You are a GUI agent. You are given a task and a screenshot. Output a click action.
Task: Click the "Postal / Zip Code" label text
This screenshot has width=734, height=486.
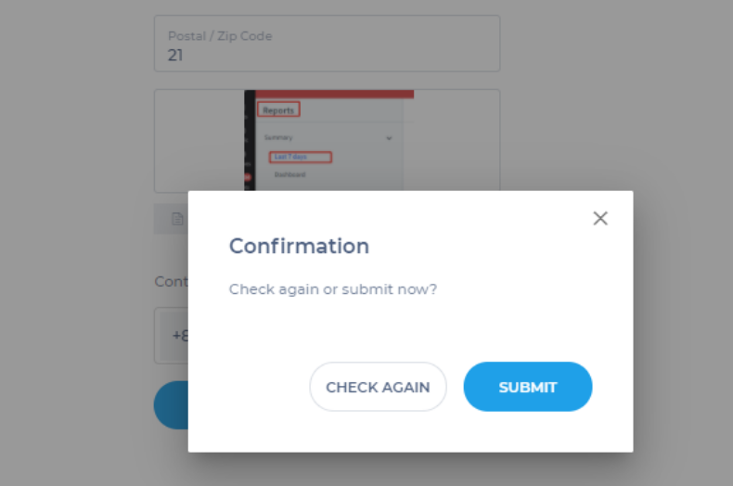point(220,36)
